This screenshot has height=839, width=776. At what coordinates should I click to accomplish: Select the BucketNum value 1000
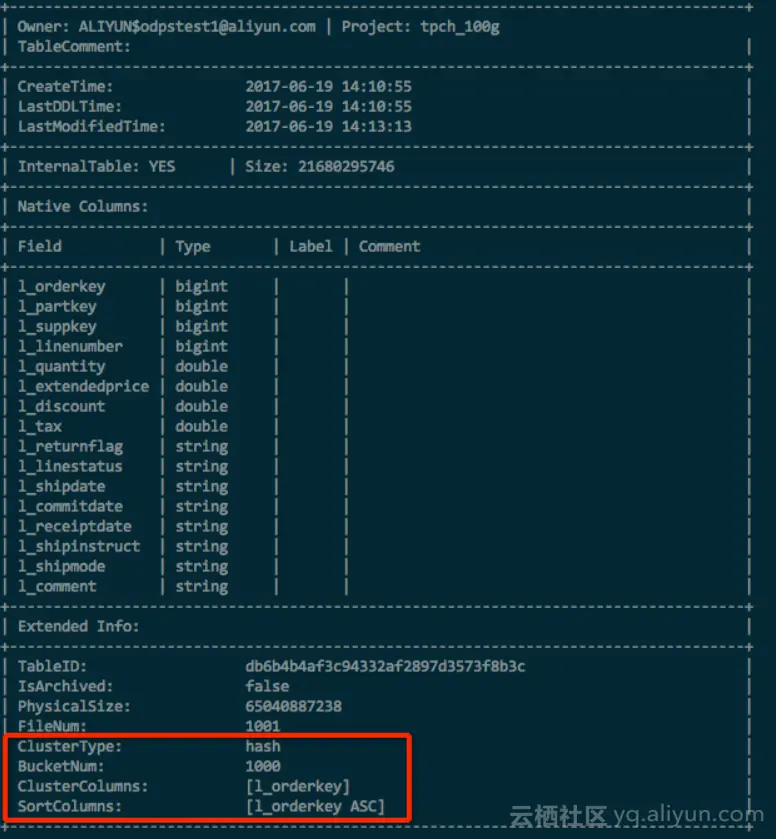263,766
